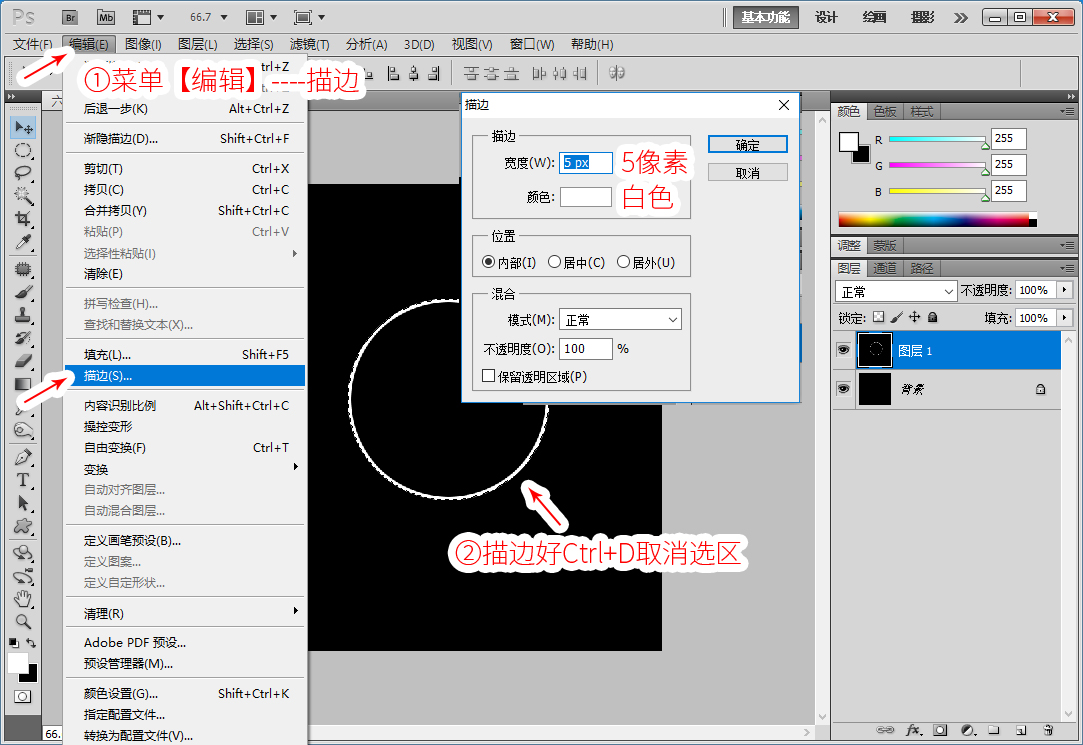
Task: Select the Move tool
Action: 23,128
